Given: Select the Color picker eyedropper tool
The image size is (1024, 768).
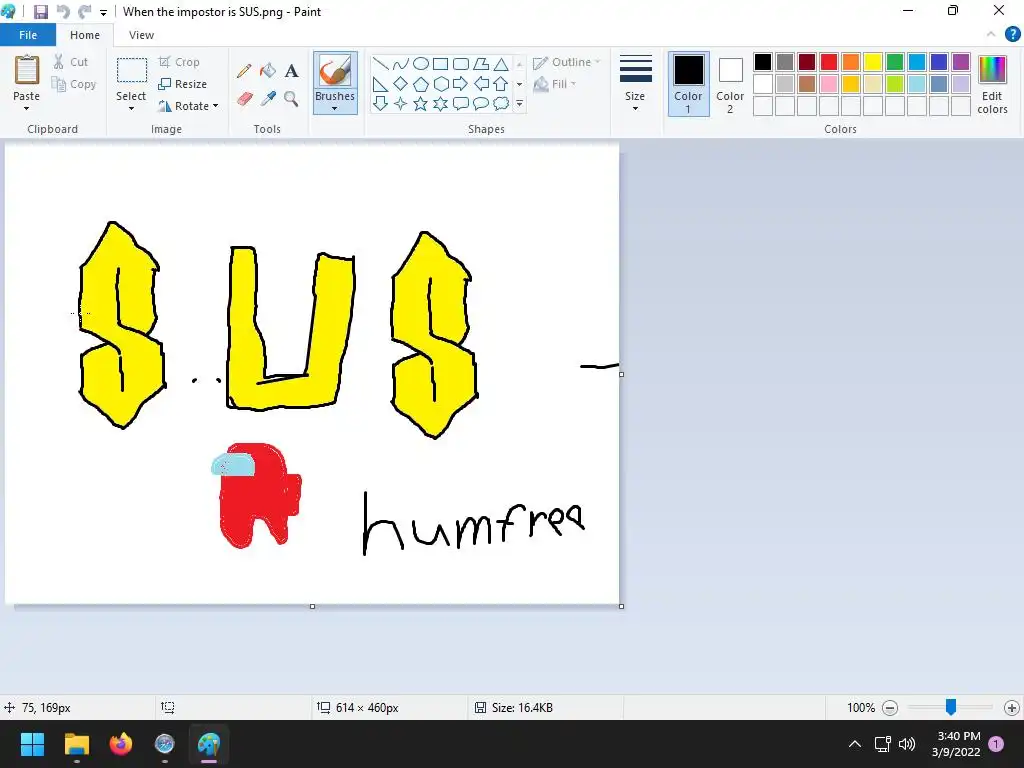Looking at the screenshot, I should tap(268, 99).
